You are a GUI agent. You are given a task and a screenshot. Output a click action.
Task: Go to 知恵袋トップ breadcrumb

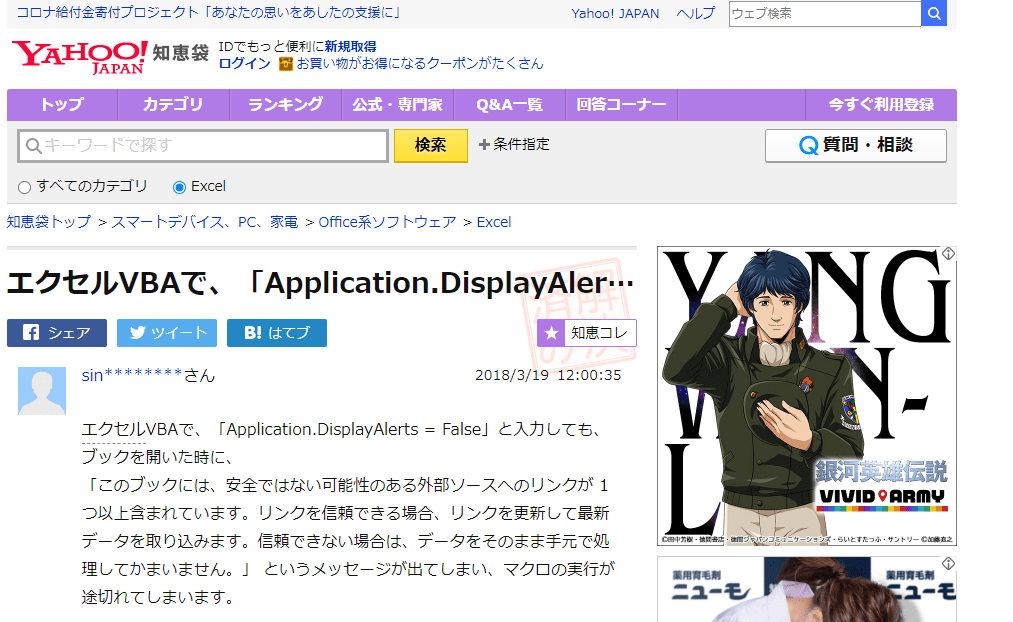[x=49, y=222]
